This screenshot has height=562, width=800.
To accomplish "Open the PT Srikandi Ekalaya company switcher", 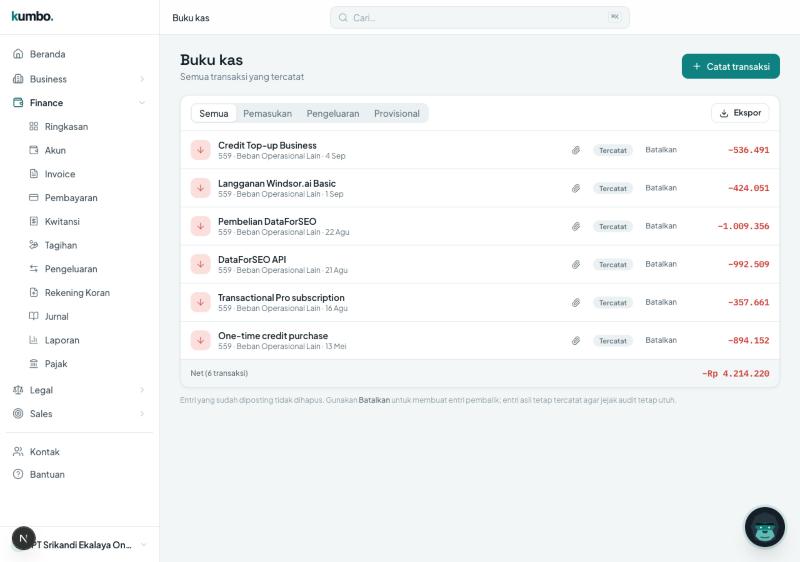I will 79,545.
